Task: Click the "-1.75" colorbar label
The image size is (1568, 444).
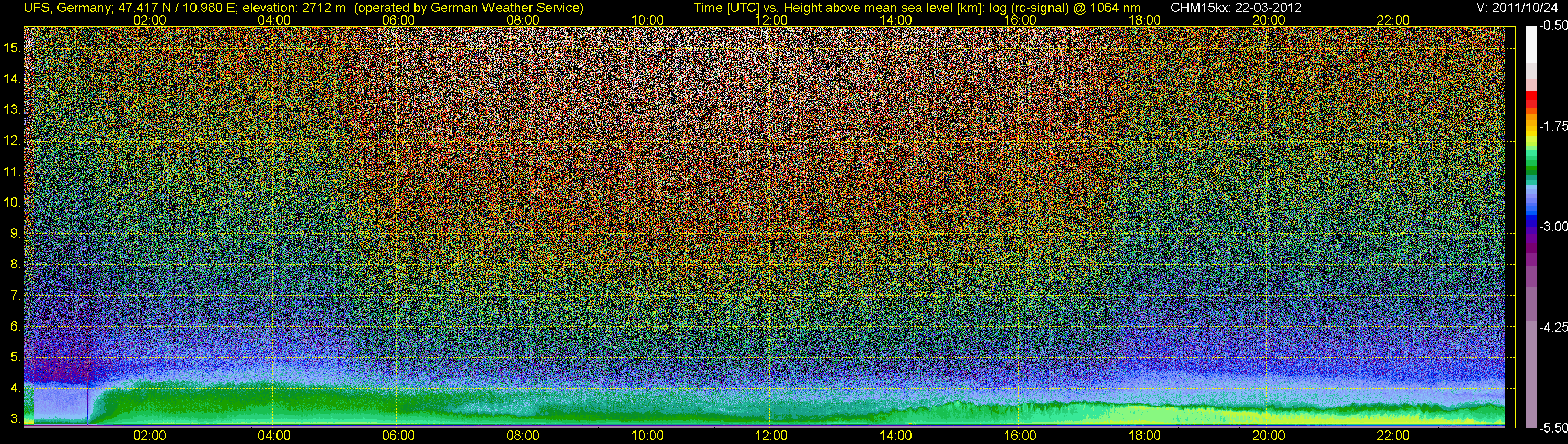Action: (1553, 126)
